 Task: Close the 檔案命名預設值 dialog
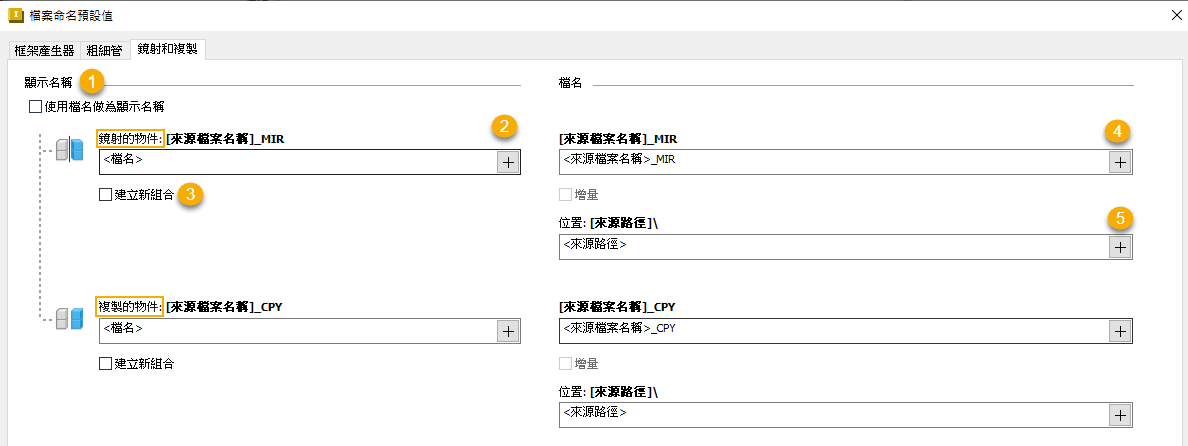(x=1174, y=14)
